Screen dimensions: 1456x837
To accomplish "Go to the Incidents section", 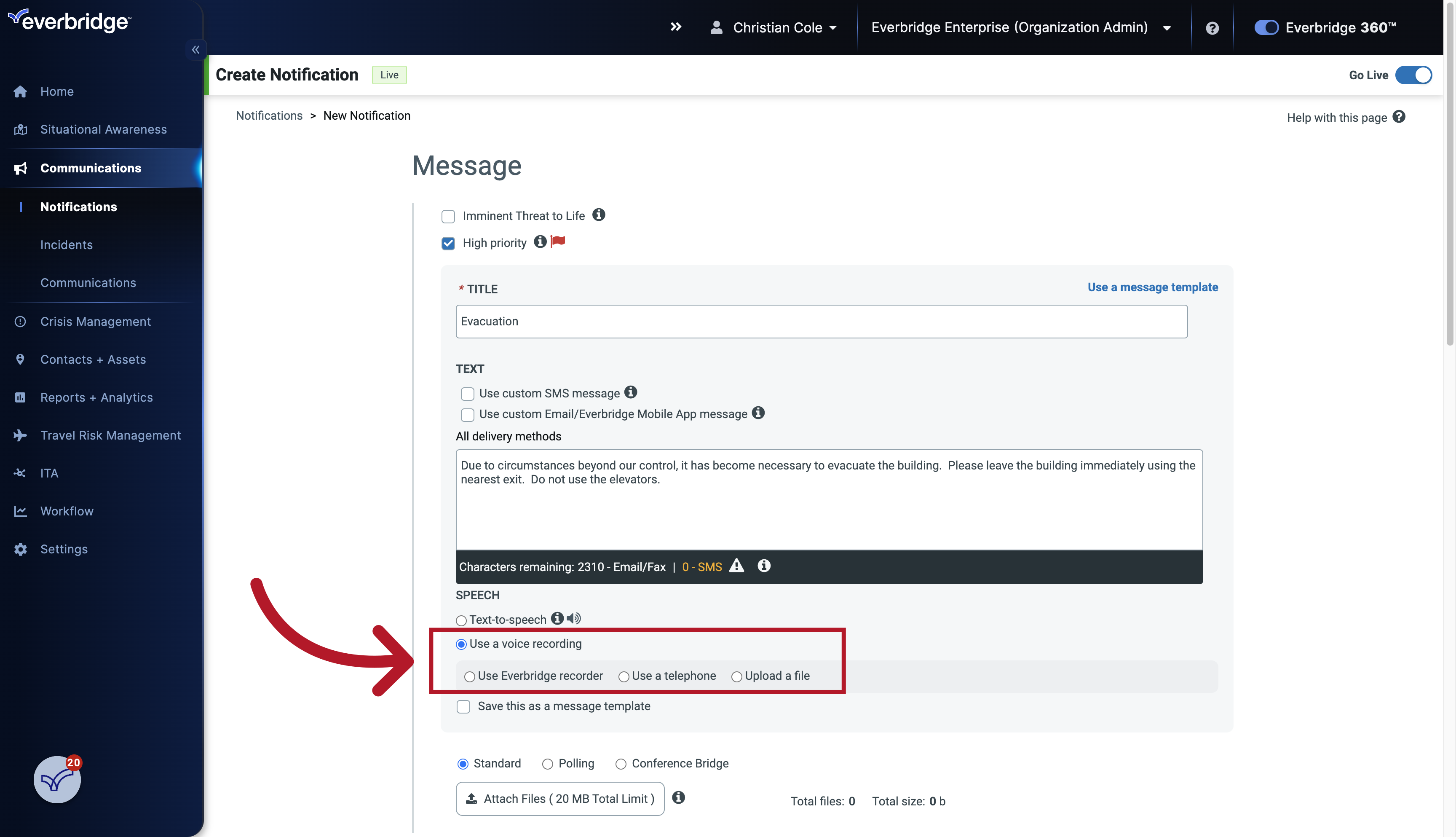I will coord(67,244).
